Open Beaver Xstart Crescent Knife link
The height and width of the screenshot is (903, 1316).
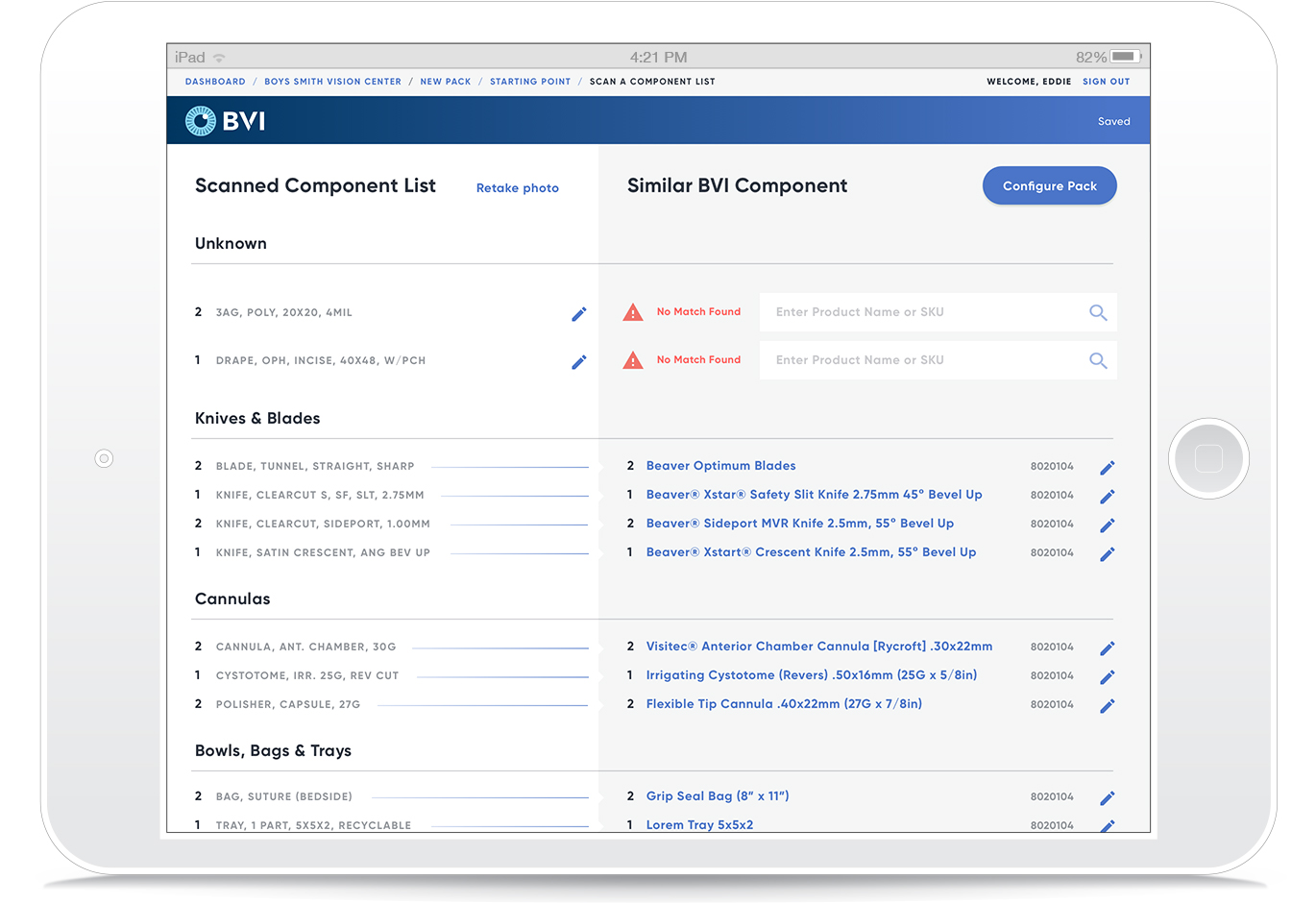click(x=811, y=552)
